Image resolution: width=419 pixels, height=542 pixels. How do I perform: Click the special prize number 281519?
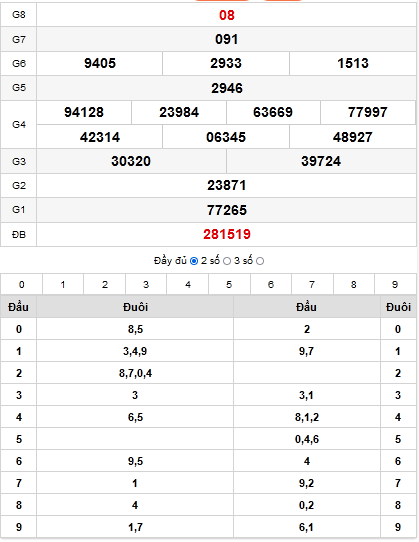[227, 234]
